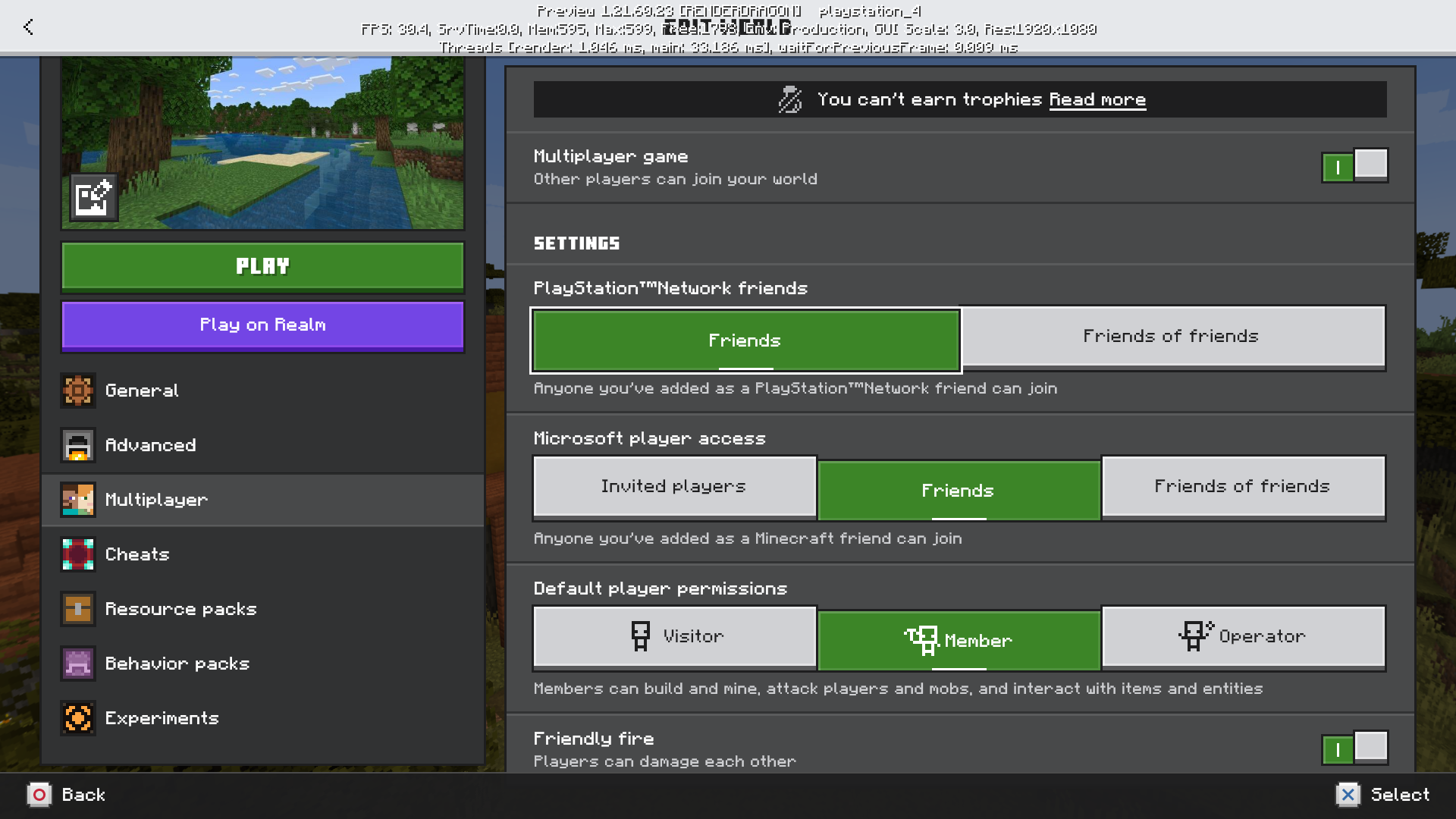Choose Friends of friends for Microsoft access
1456x819 pixels.
[1242, 486]
